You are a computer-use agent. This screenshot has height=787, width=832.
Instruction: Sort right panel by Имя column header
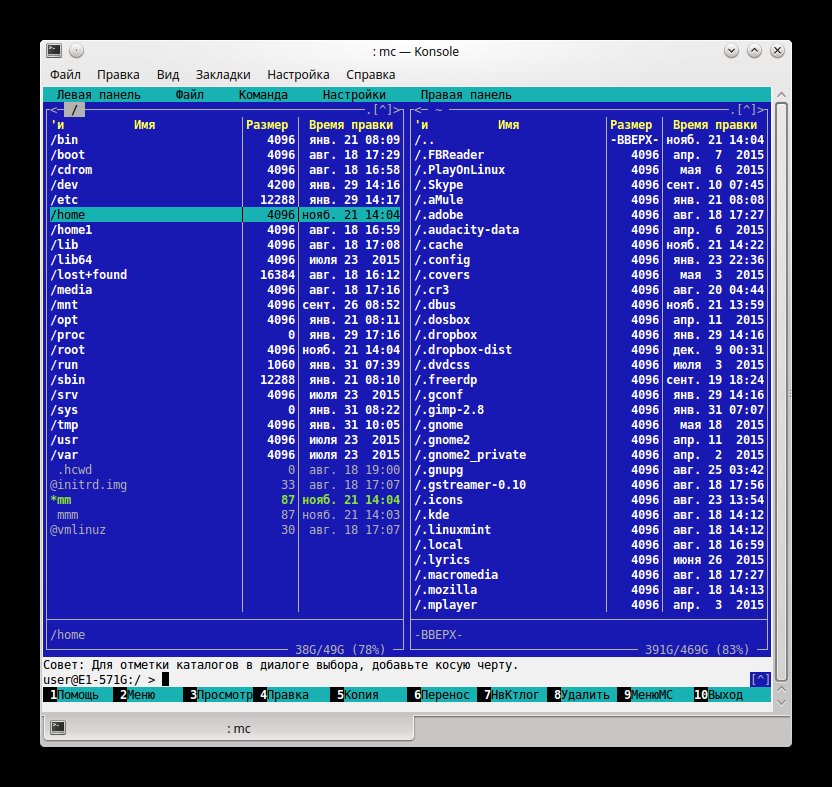(x=508, y=125)
